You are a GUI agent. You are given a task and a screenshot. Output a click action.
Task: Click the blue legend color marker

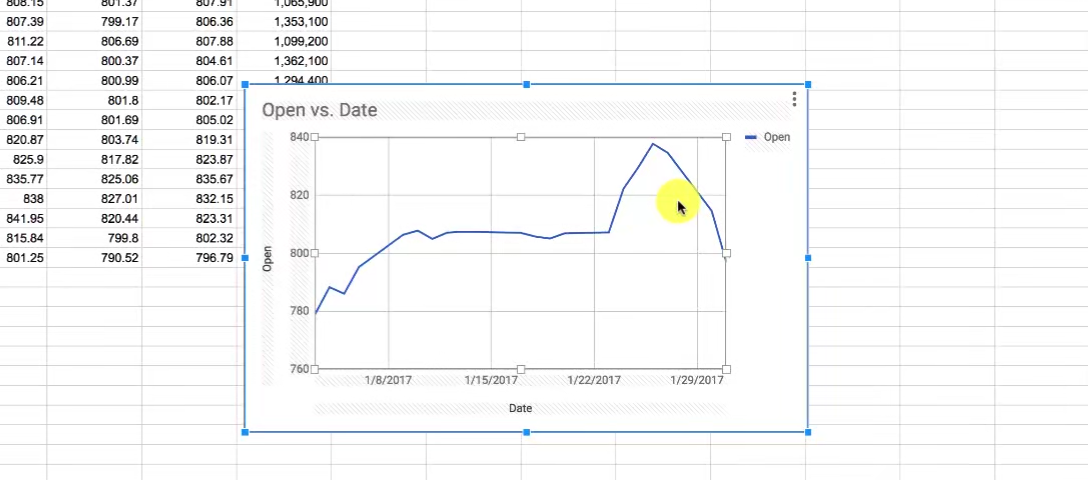click(x=751, y=137)
